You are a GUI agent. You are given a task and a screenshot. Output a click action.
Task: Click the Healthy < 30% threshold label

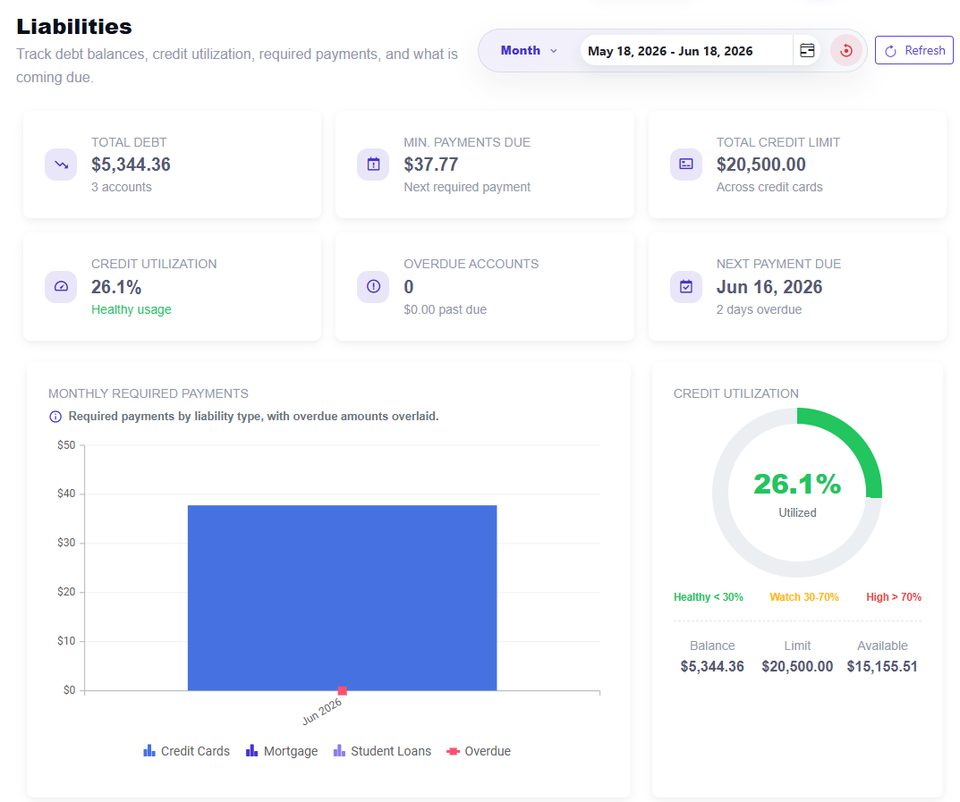pos(708,597)
